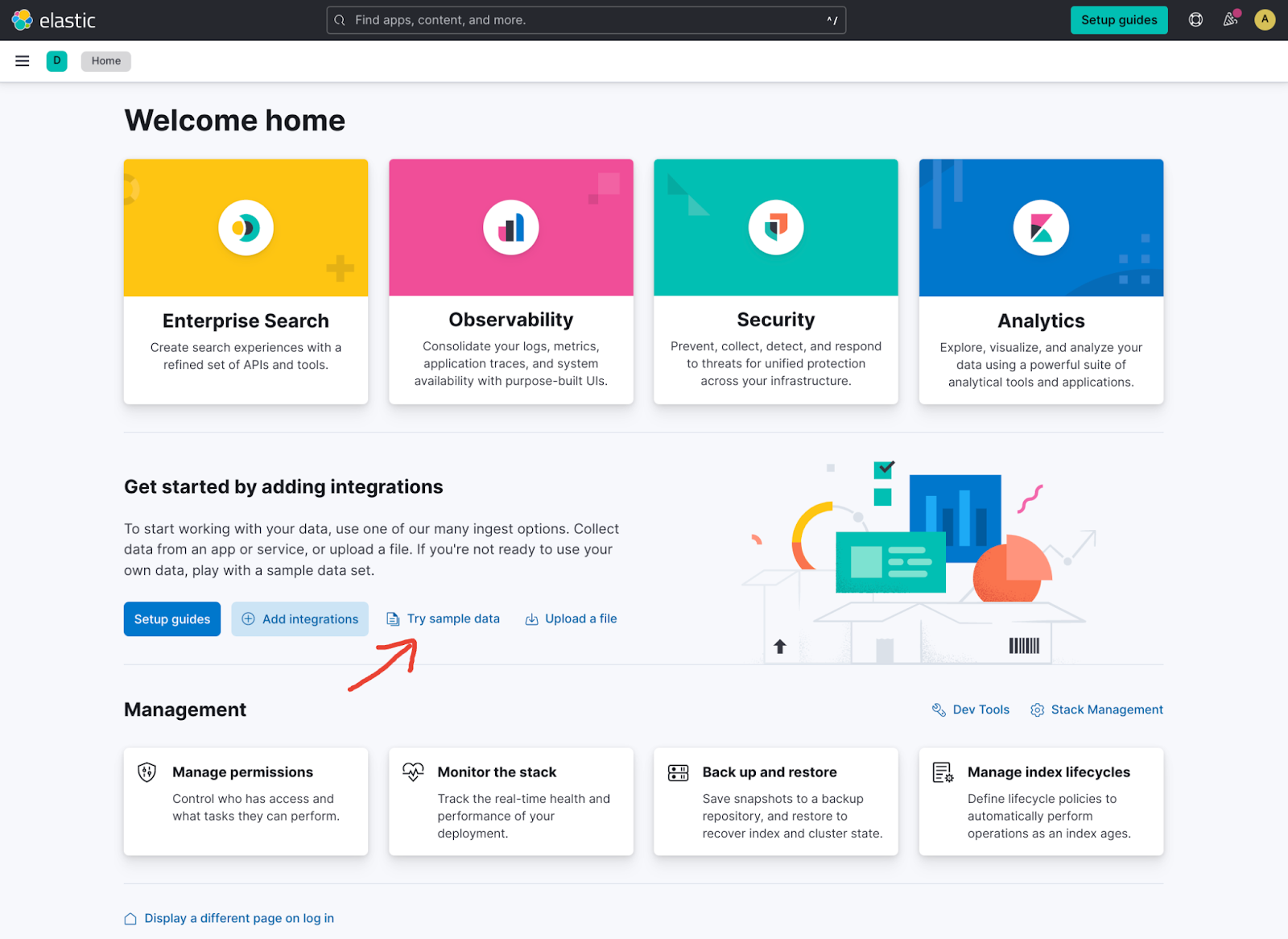
Task: Click the Analytics Kibana logo icon
Action: 1041,228
